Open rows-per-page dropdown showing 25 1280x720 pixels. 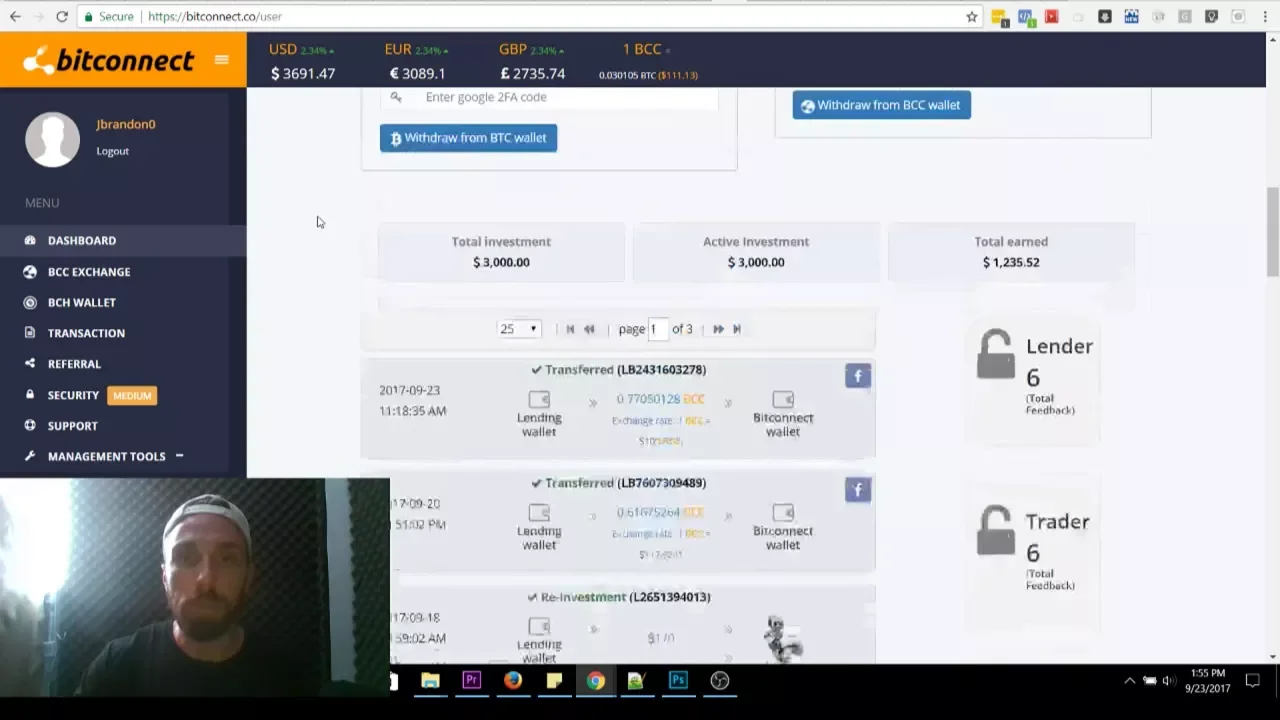[518, 329]
